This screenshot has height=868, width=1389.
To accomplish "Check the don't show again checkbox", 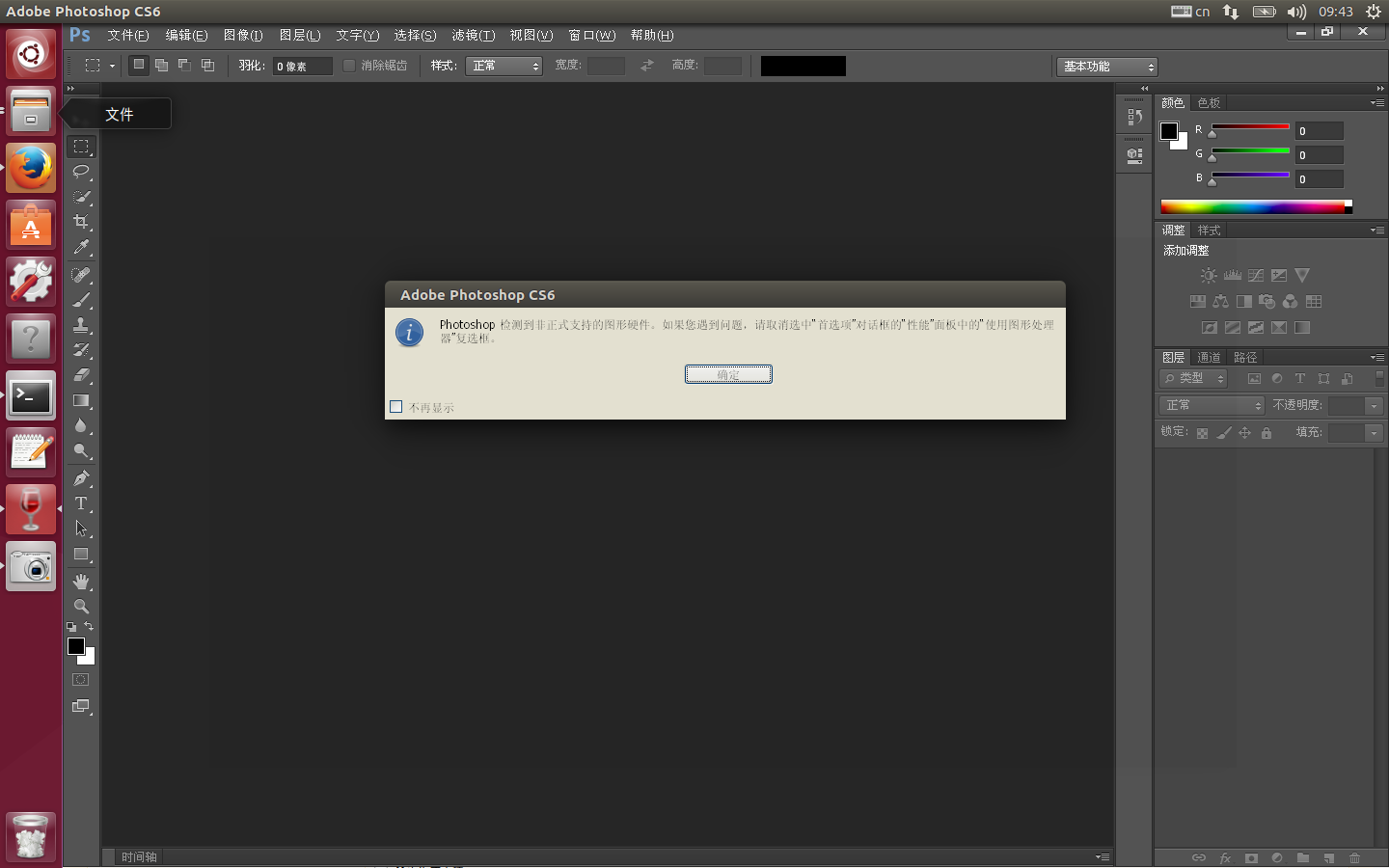I will click(x=395, y=407).
